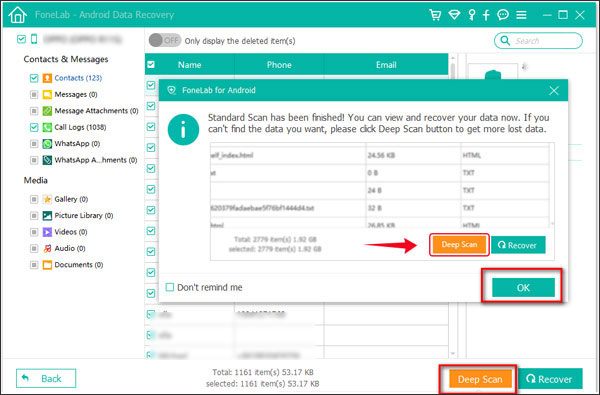Click the contact list scrollbar up arrow
600x395 pixels.
click(x=453, y=58)
